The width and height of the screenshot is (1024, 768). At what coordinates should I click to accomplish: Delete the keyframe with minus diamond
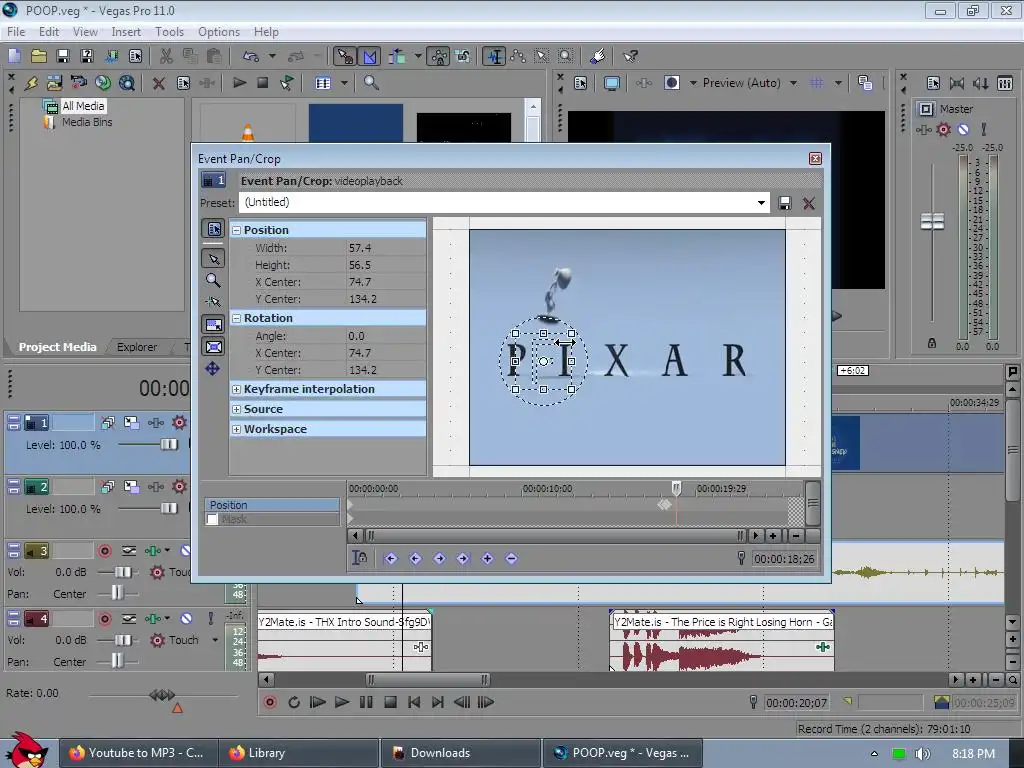click(x=511, y=558)
